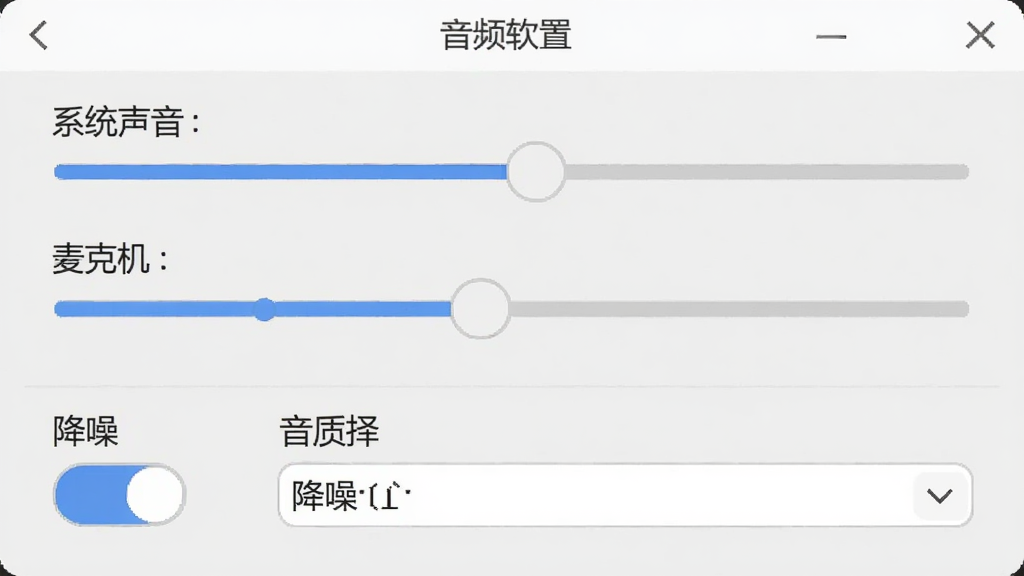This screenshot has height=576, width=1024.
Task: Click the 降噪 label above the switch
Action: pyautogui.click(x=86, y=431)
